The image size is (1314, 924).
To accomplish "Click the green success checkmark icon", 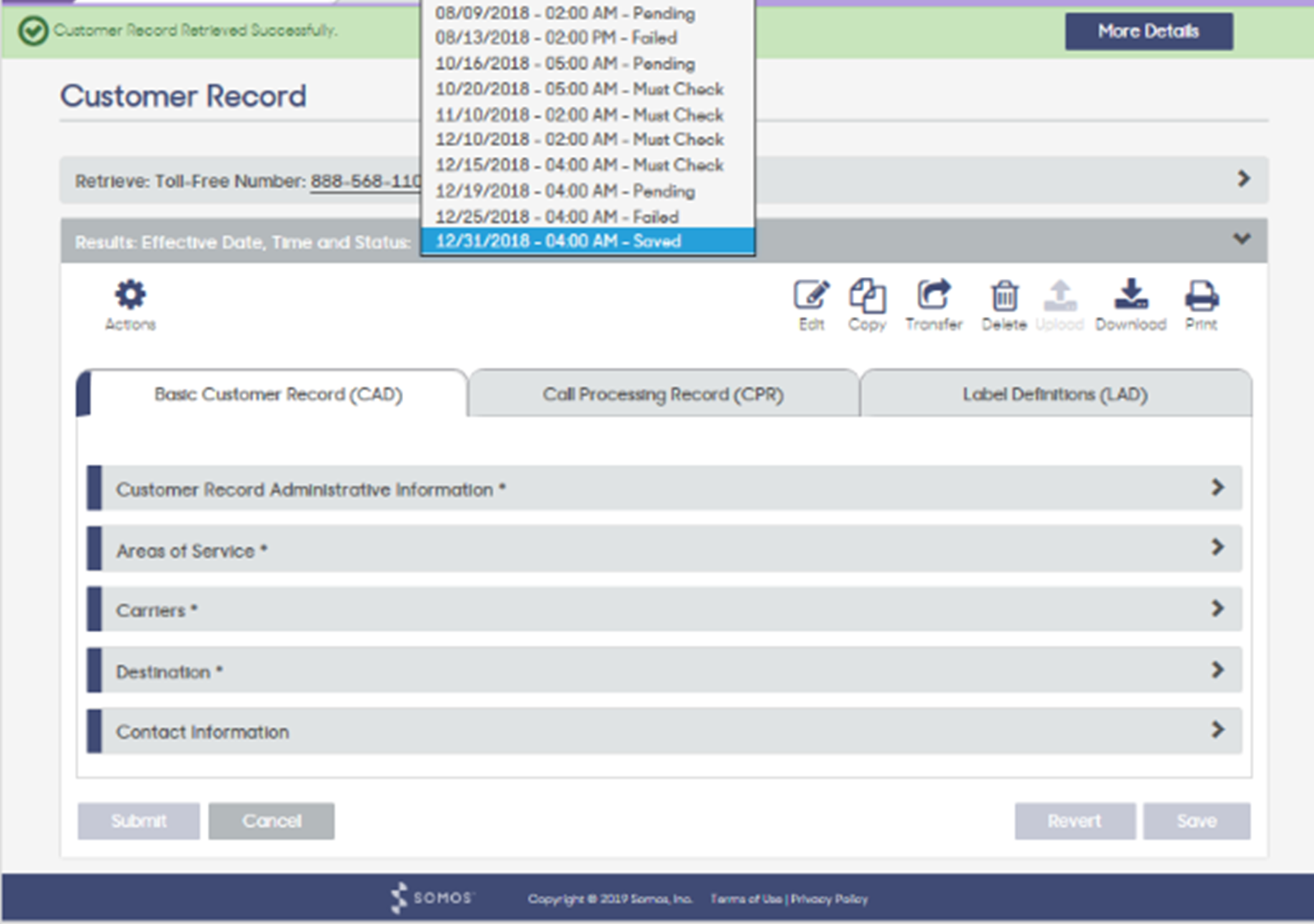I will tap(33, 30).
